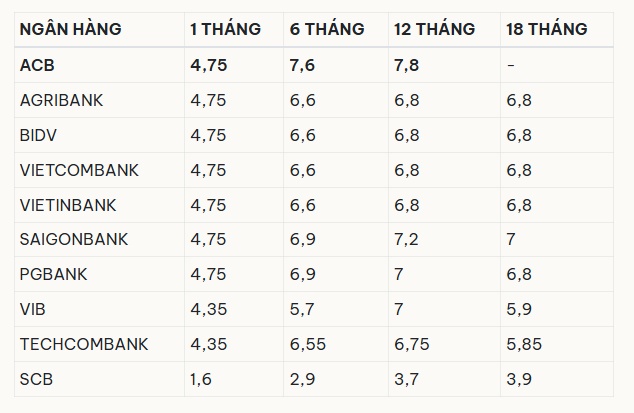634x413 pixels.
Task: Click the 6 THÁNG column header
Action: tap(327, 29)
